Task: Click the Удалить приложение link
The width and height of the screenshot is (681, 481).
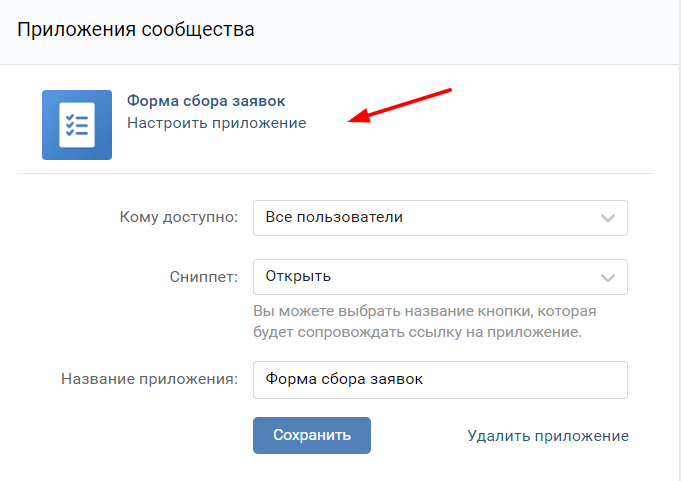Action: pos(548,436)
